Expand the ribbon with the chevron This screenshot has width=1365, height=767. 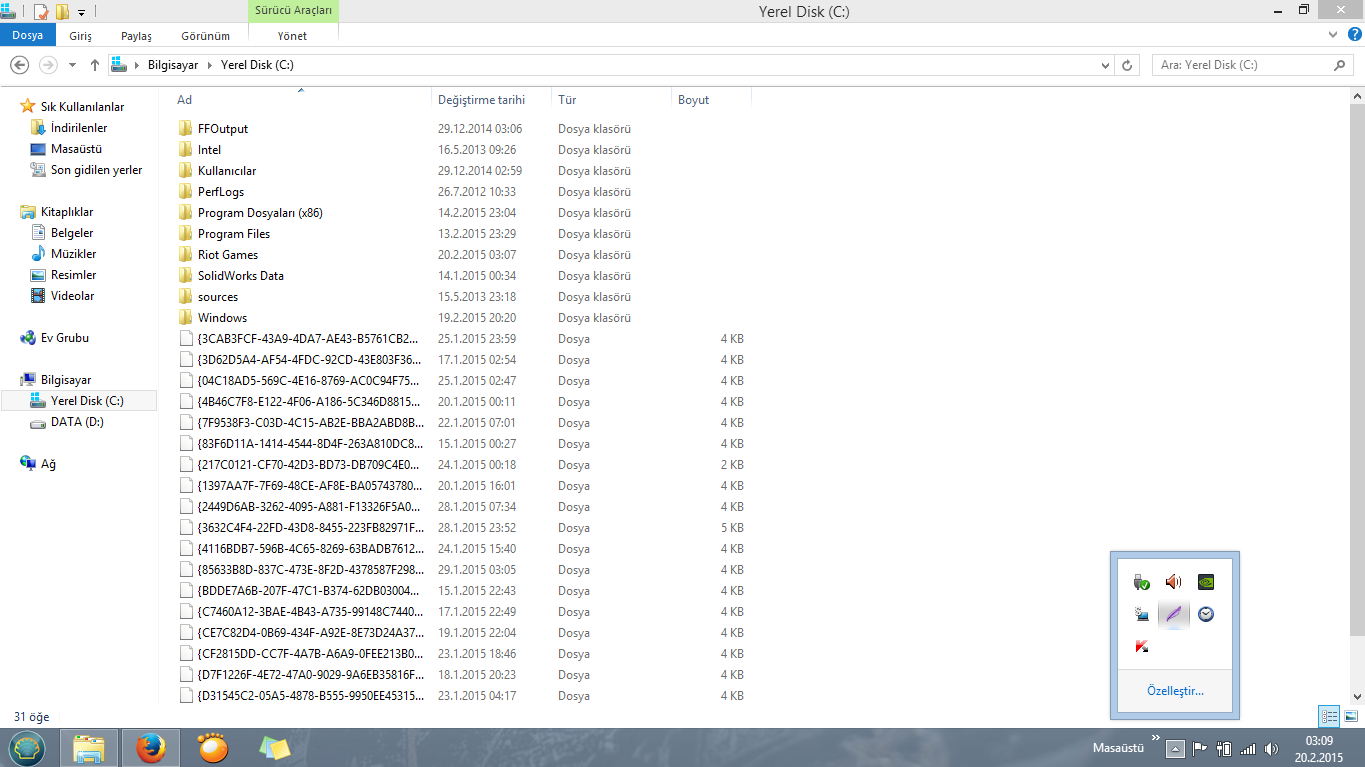[x=1335, y=34]
